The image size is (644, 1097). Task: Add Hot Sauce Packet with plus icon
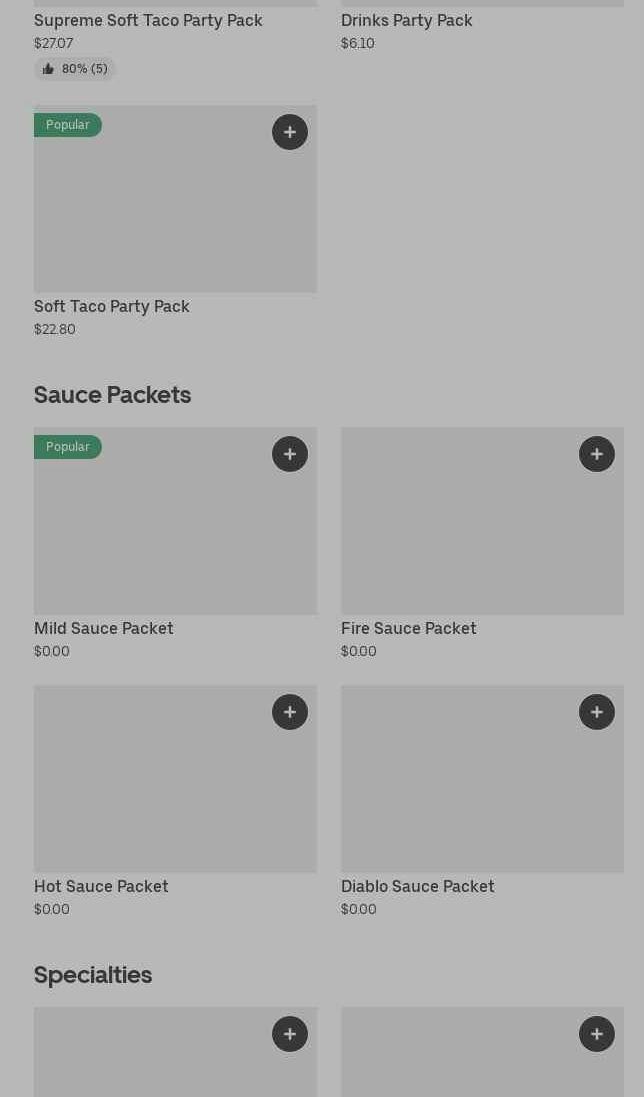pos(290,712)
